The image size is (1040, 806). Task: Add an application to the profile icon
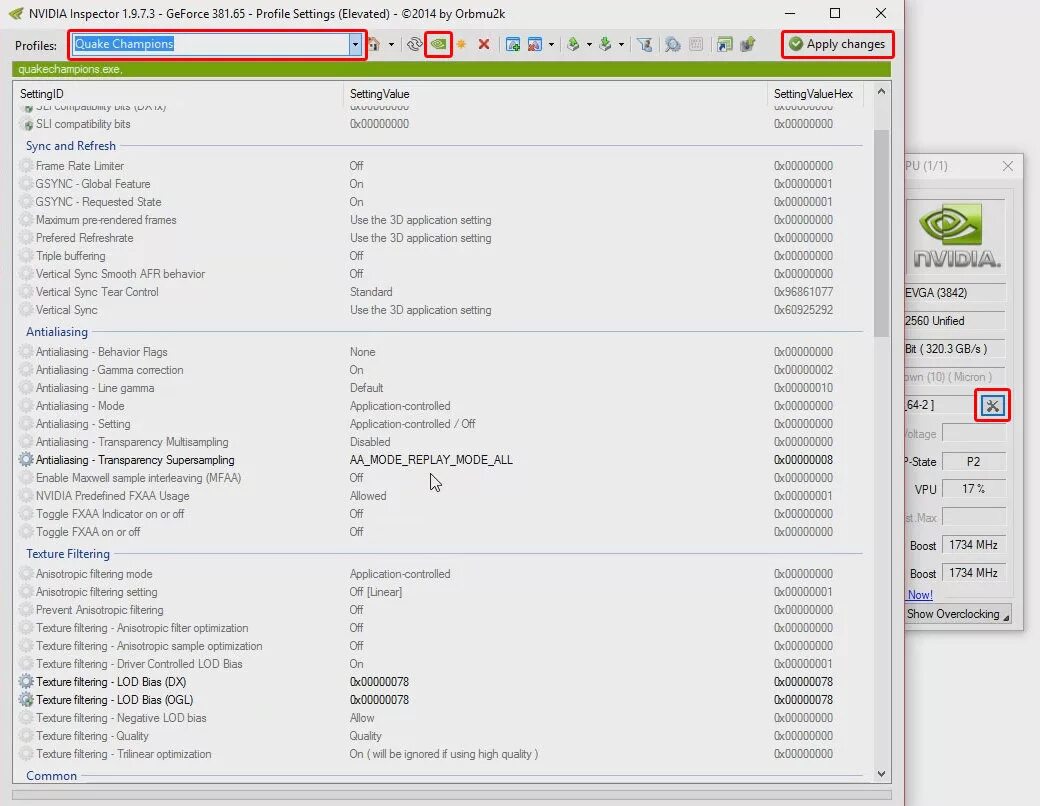coord(513,44)
